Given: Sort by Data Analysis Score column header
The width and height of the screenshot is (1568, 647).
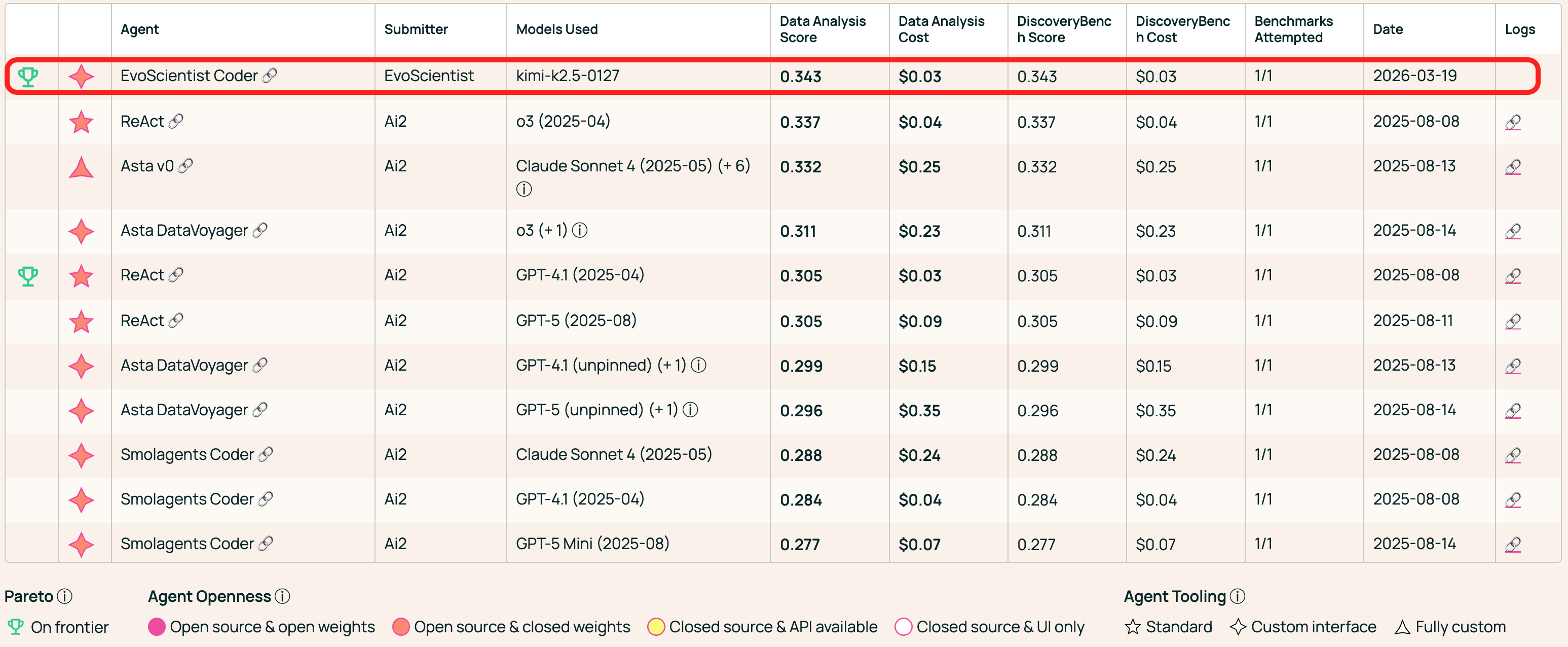Looking at the screenshot, I should (x=822, y=29).
